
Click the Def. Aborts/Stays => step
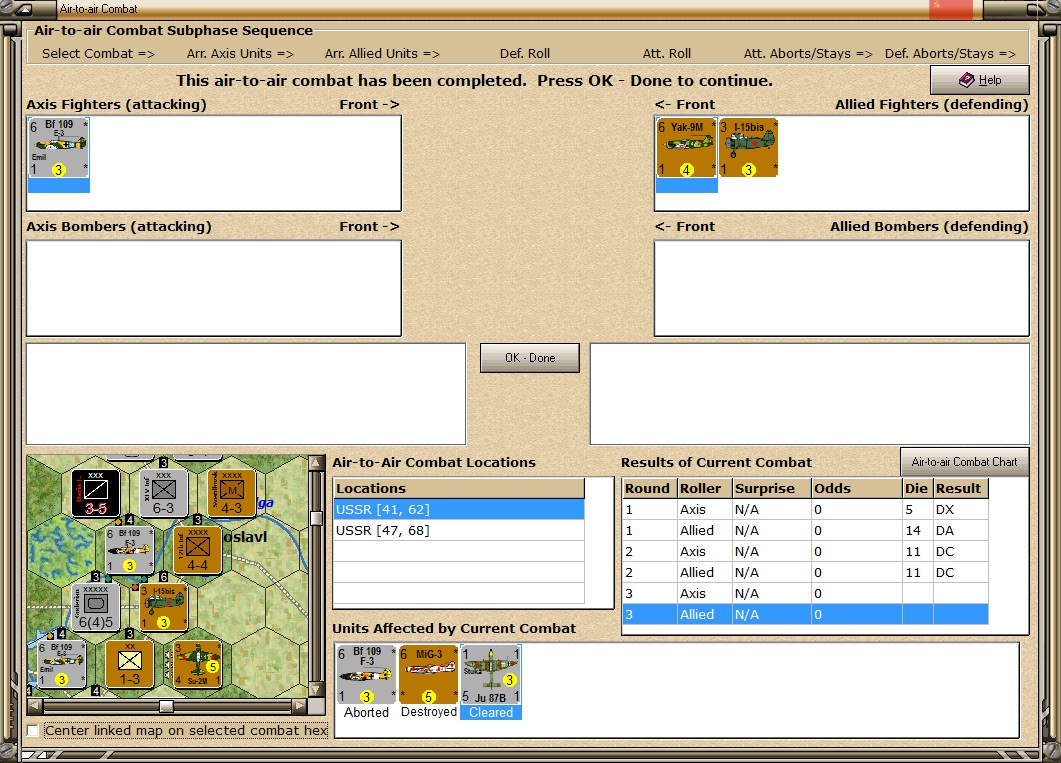[x=950, y=53]
